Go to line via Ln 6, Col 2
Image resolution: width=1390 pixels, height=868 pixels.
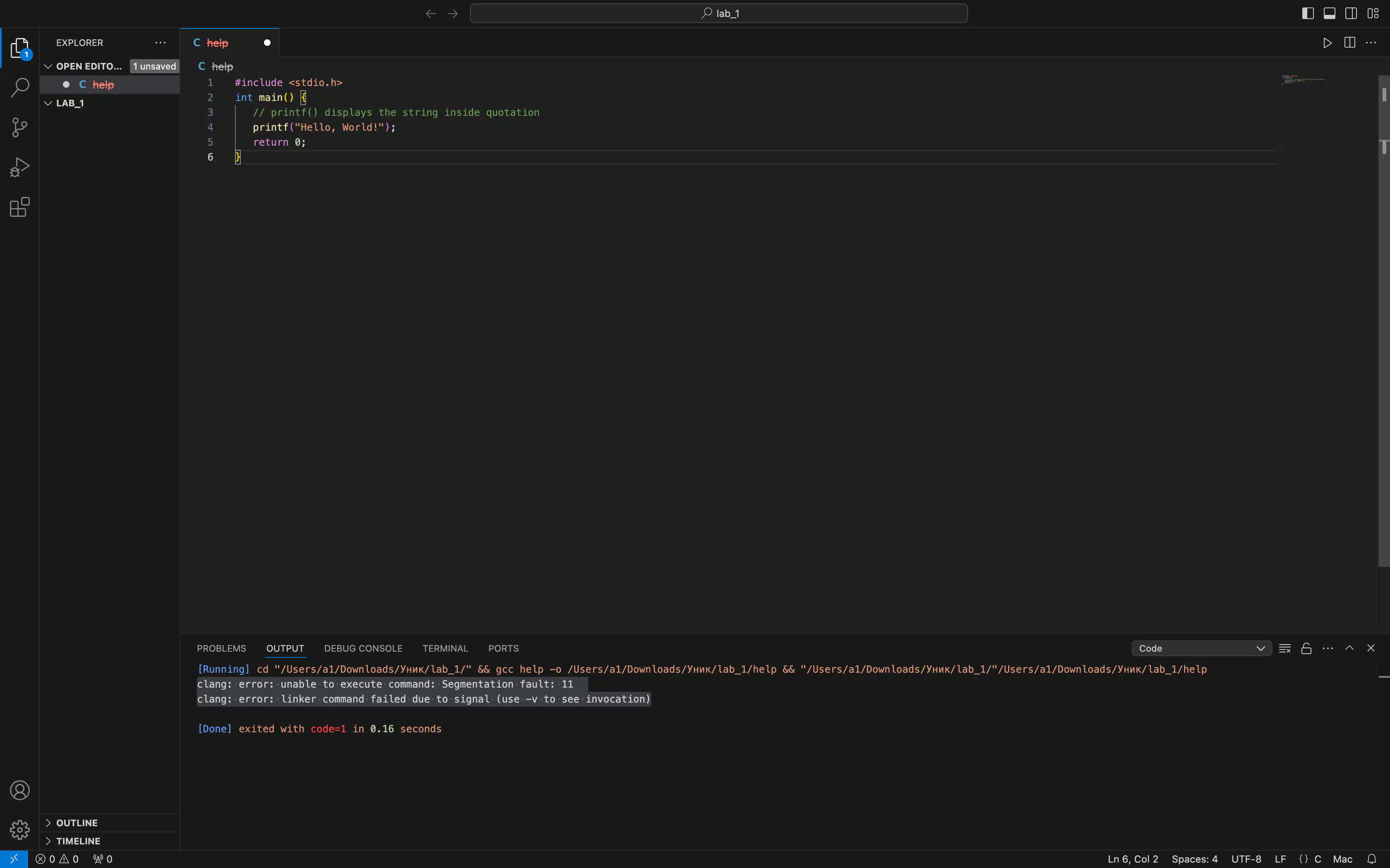pos(1133,859)
